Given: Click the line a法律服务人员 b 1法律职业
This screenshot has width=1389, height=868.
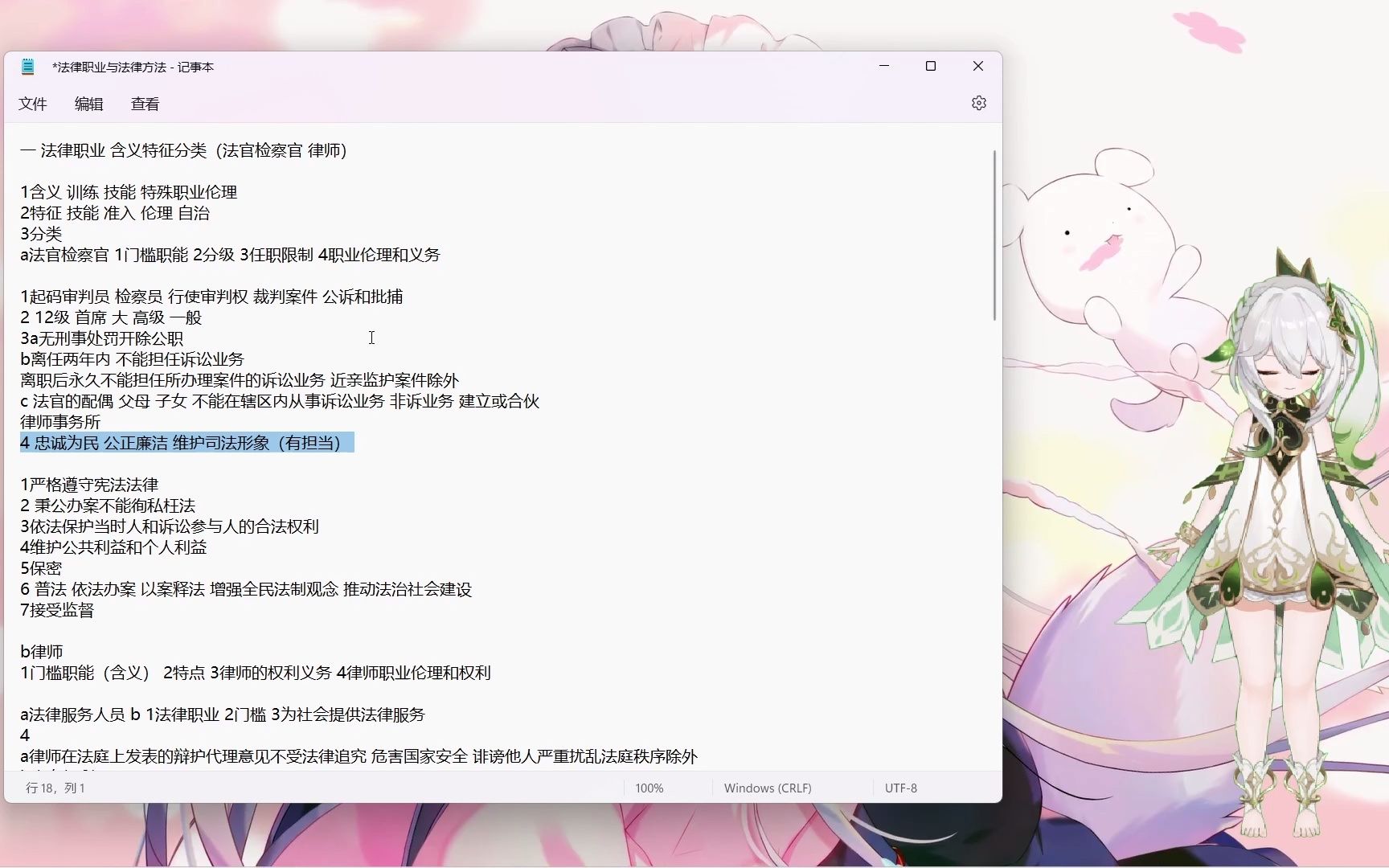Looking at the screenshot, I should click(x=223, y=714).
